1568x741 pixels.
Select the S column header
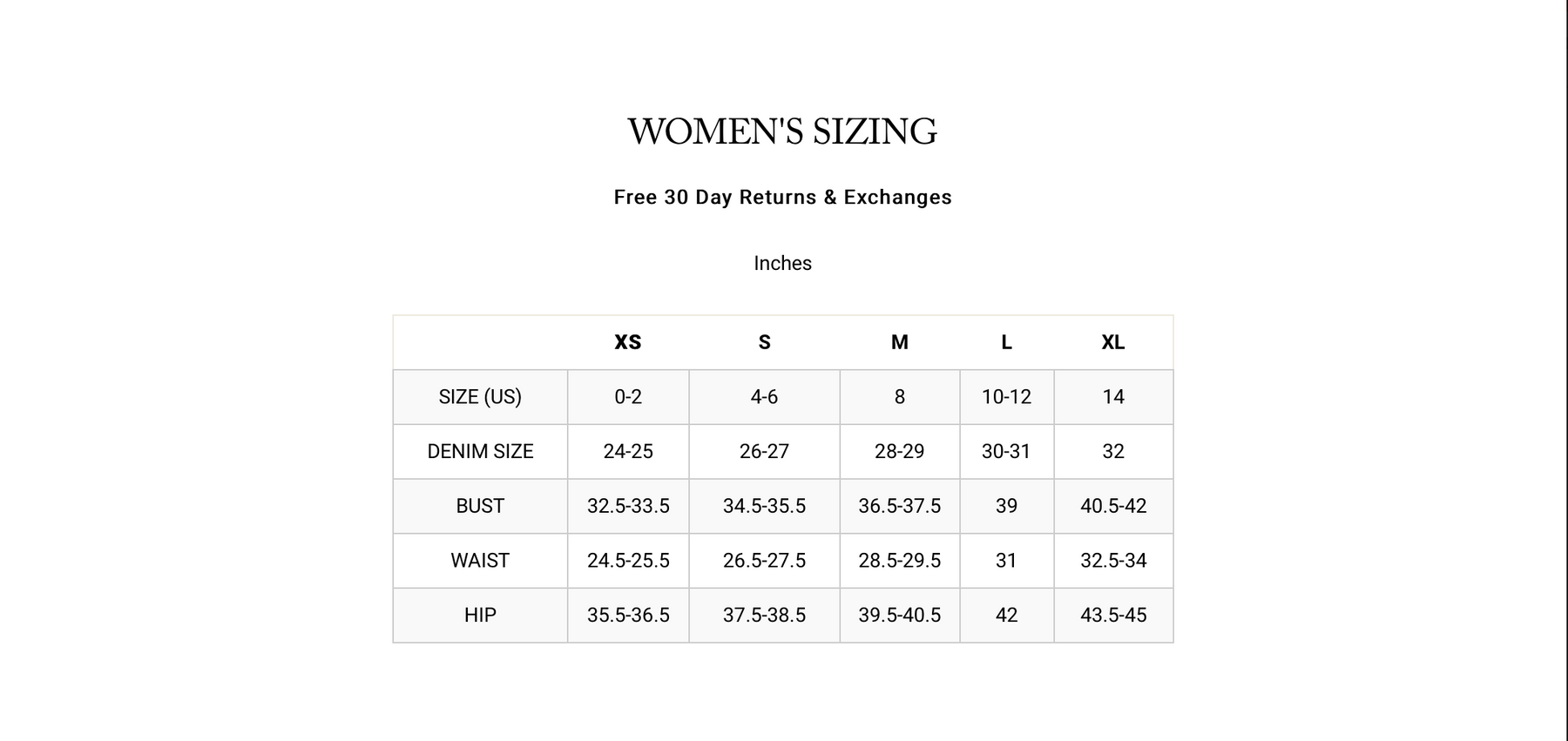(764, 342)
